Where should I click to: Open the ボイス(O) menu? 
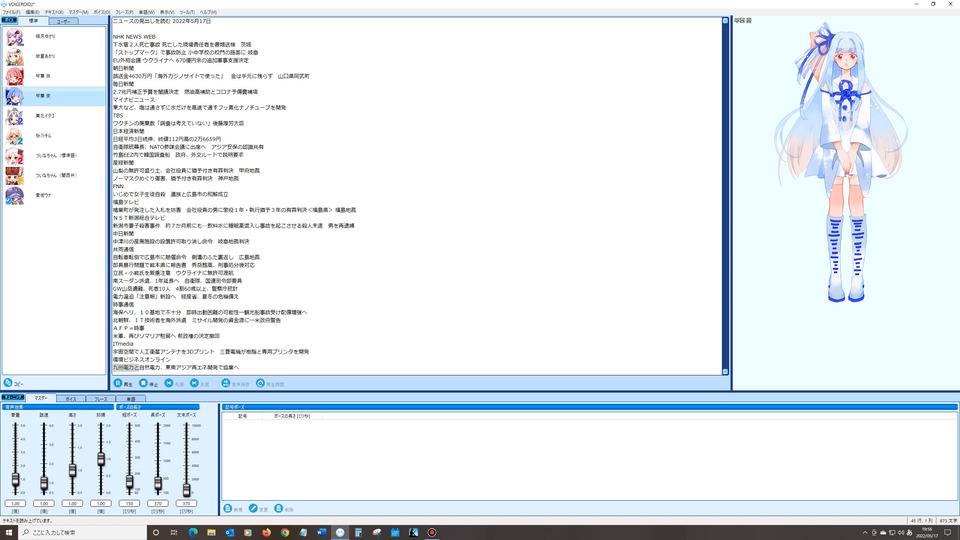coord(102,12)
